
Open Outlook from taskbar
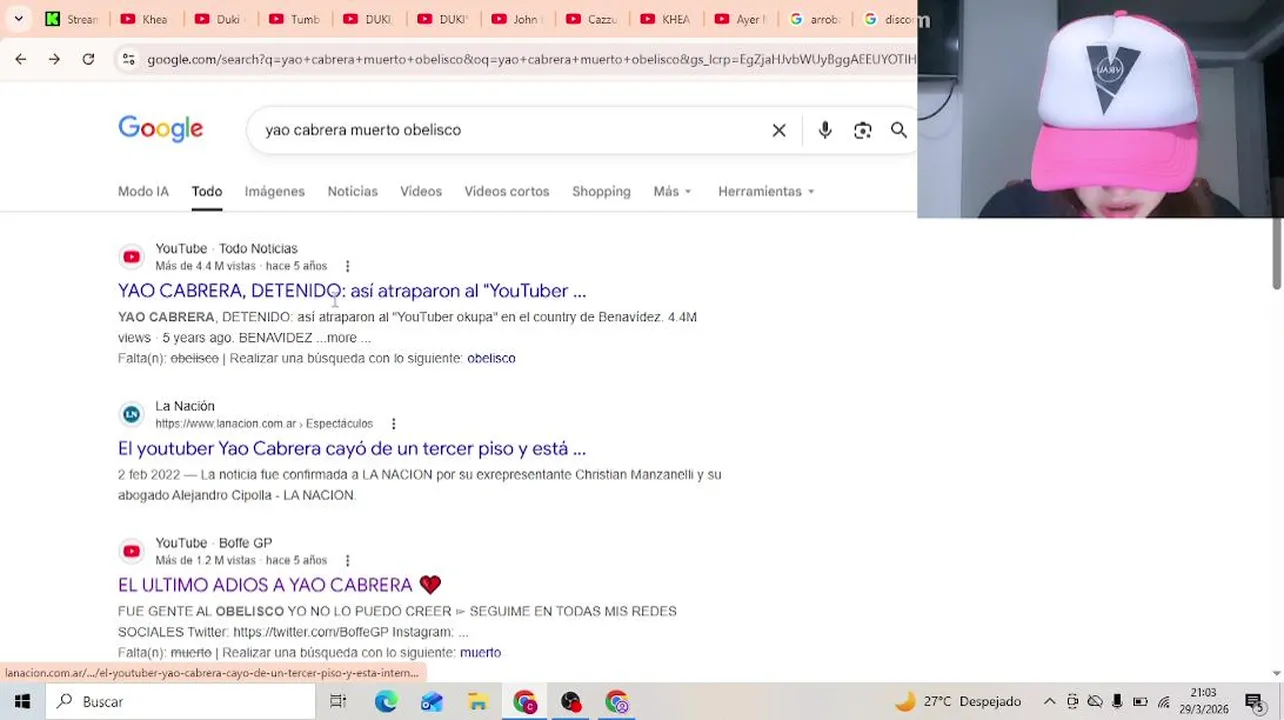[x=431, y=701]
